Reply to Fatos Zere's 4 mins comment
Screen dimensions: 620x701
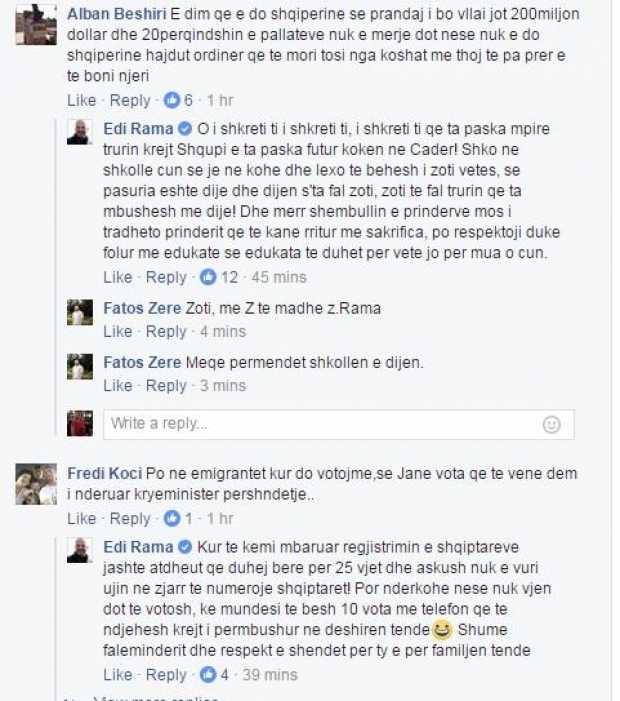(x=166, y=332)
